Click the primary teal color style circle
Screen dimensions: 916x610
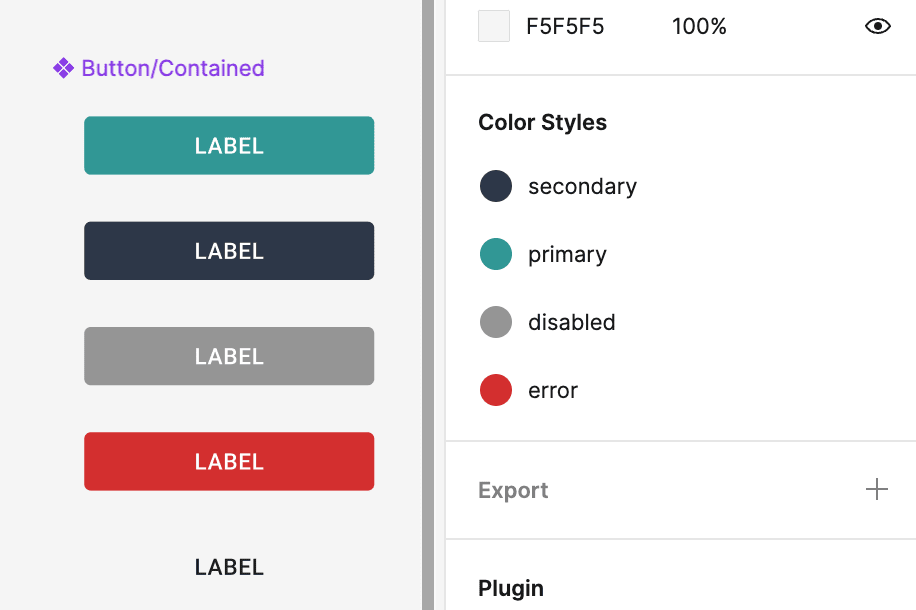pyautogui.click(x=496, y=254)
